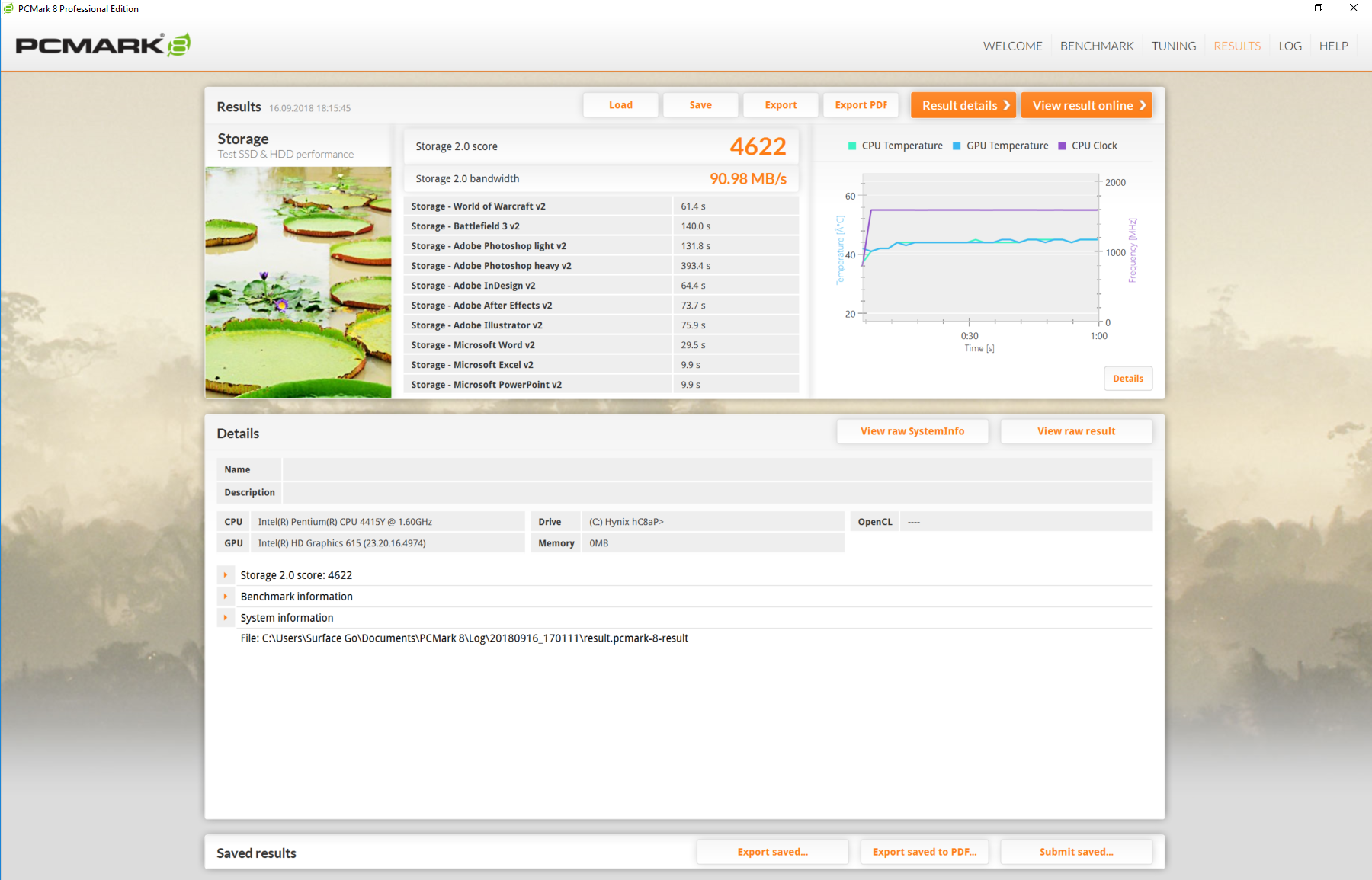Open the Log tab
Viewport: 1372px width, 880px height.
coord(1290,46)
